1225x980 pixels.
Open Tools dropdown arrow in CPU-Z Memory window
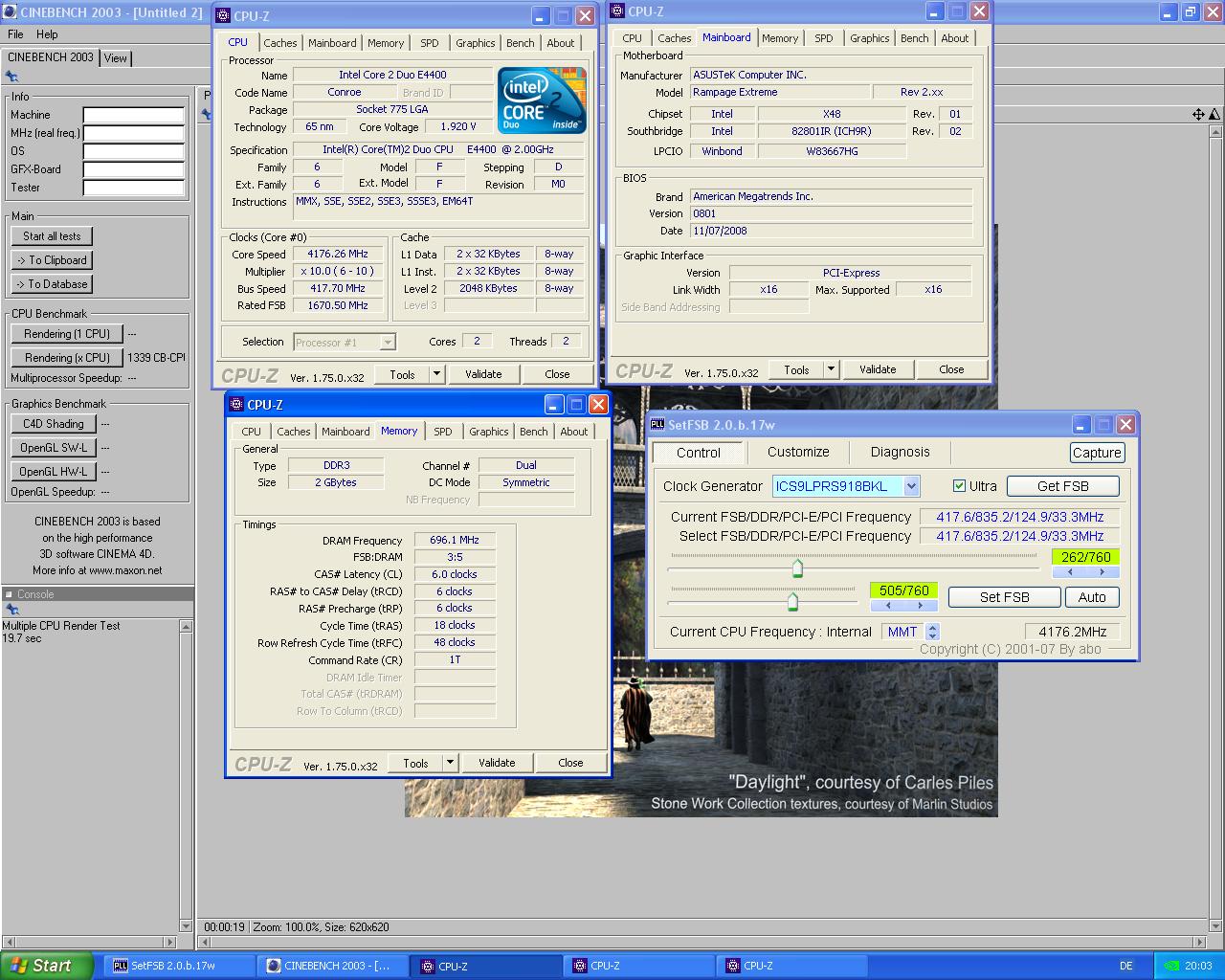pos(450,763)
